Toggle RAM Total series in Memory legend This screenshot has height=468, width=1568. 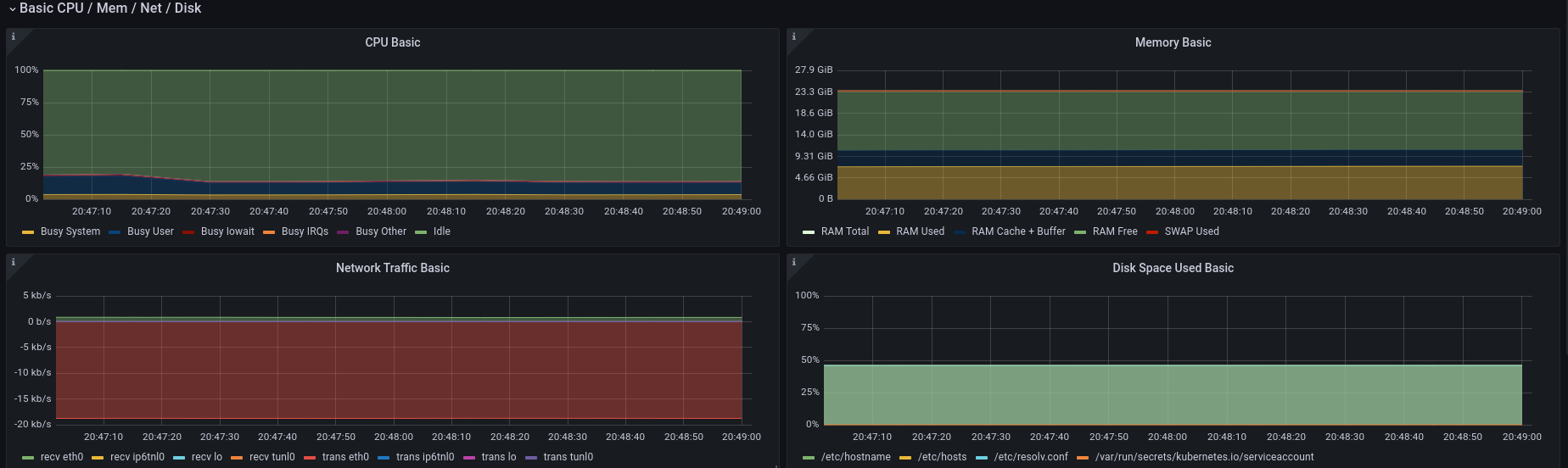(844, 231)
